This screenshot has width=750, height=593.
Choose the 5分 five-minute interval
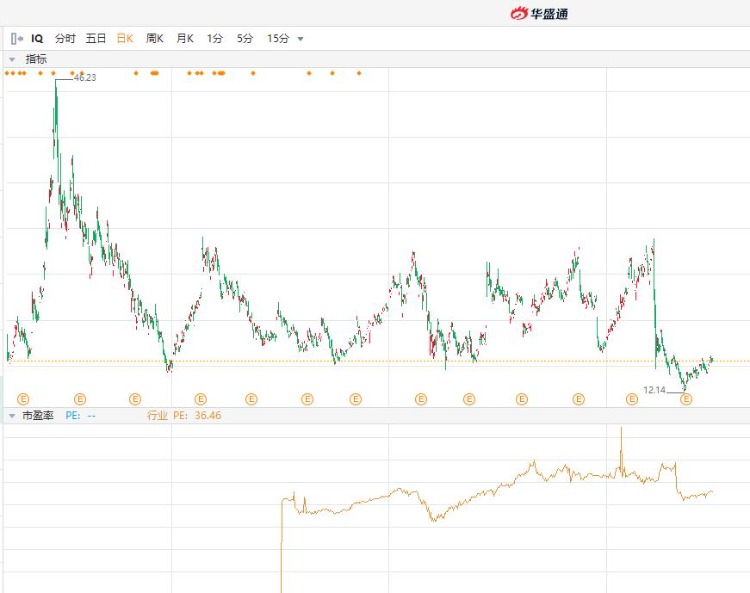tap(245, 38)
